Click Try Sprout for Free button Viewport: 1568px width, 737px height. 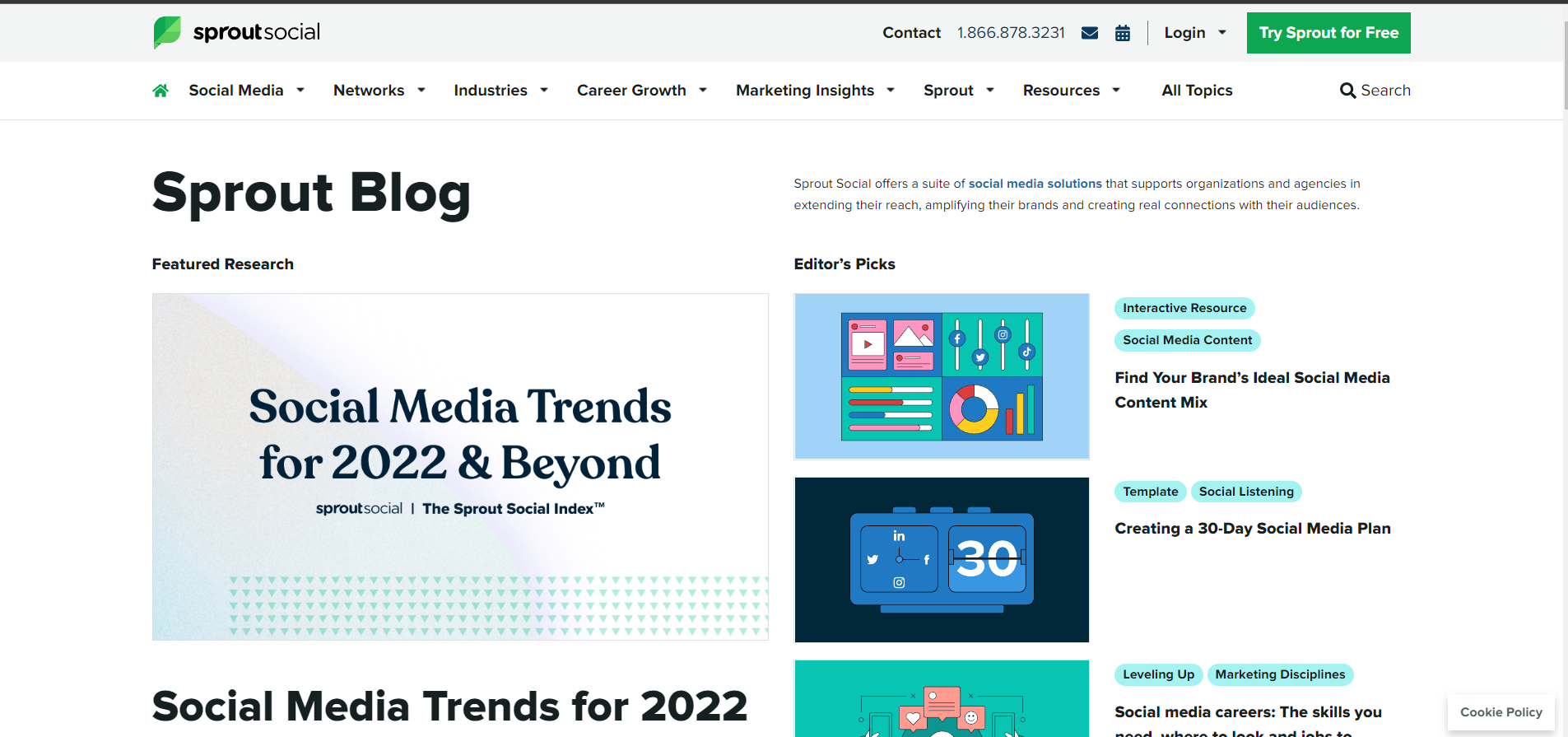point(1328,33)
